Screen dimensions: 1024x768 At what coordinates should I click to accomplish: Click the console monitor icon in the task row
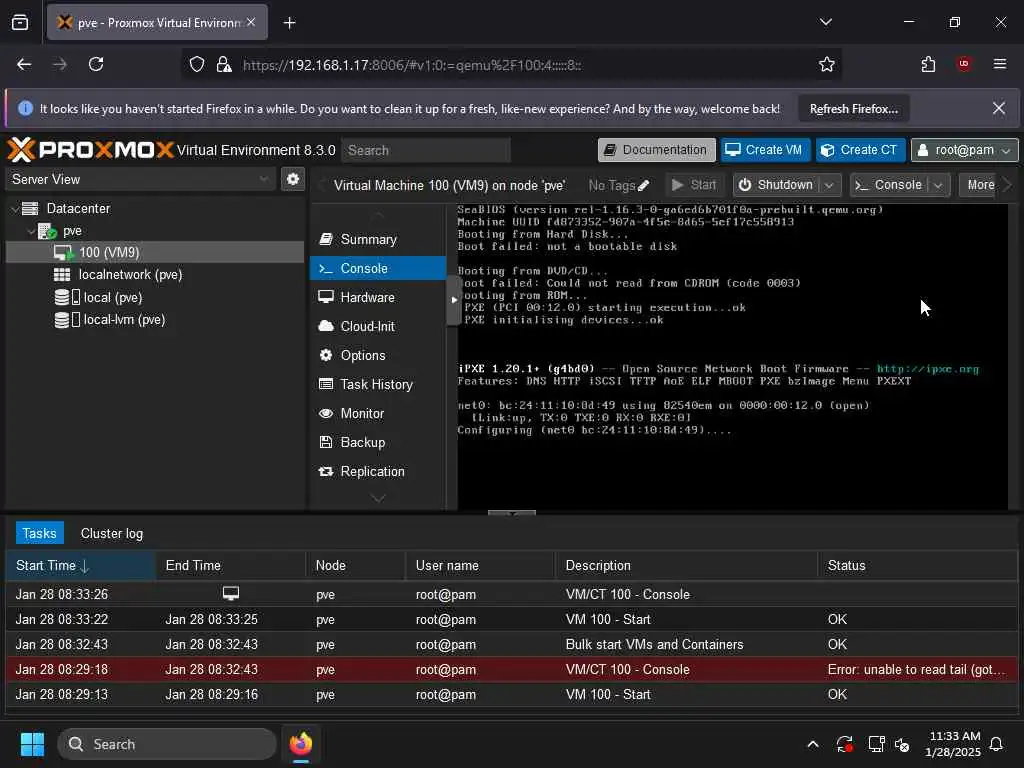[x=231, y=593]
